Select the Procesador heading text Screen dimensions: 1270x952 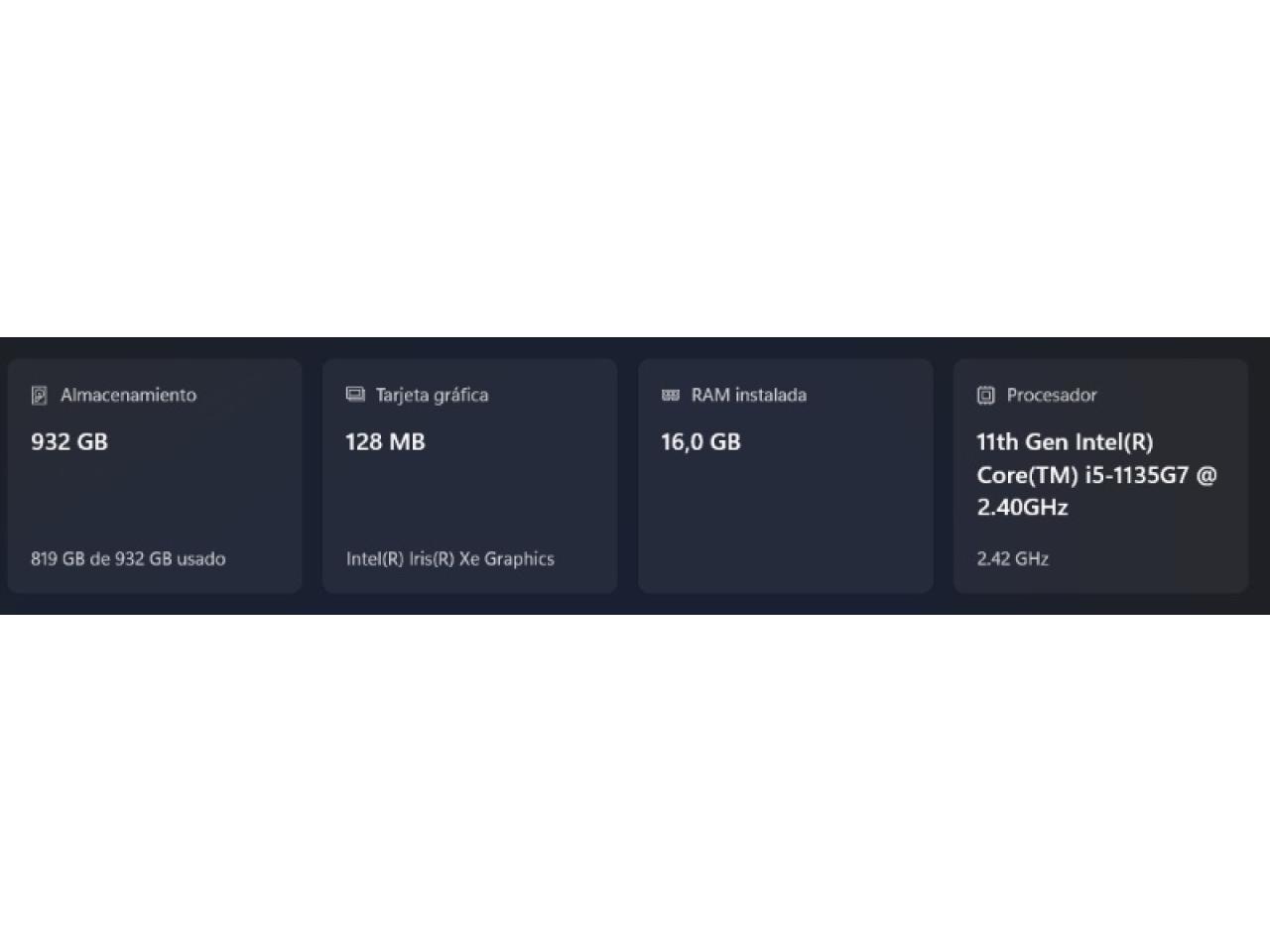(x=1052, y=395)
